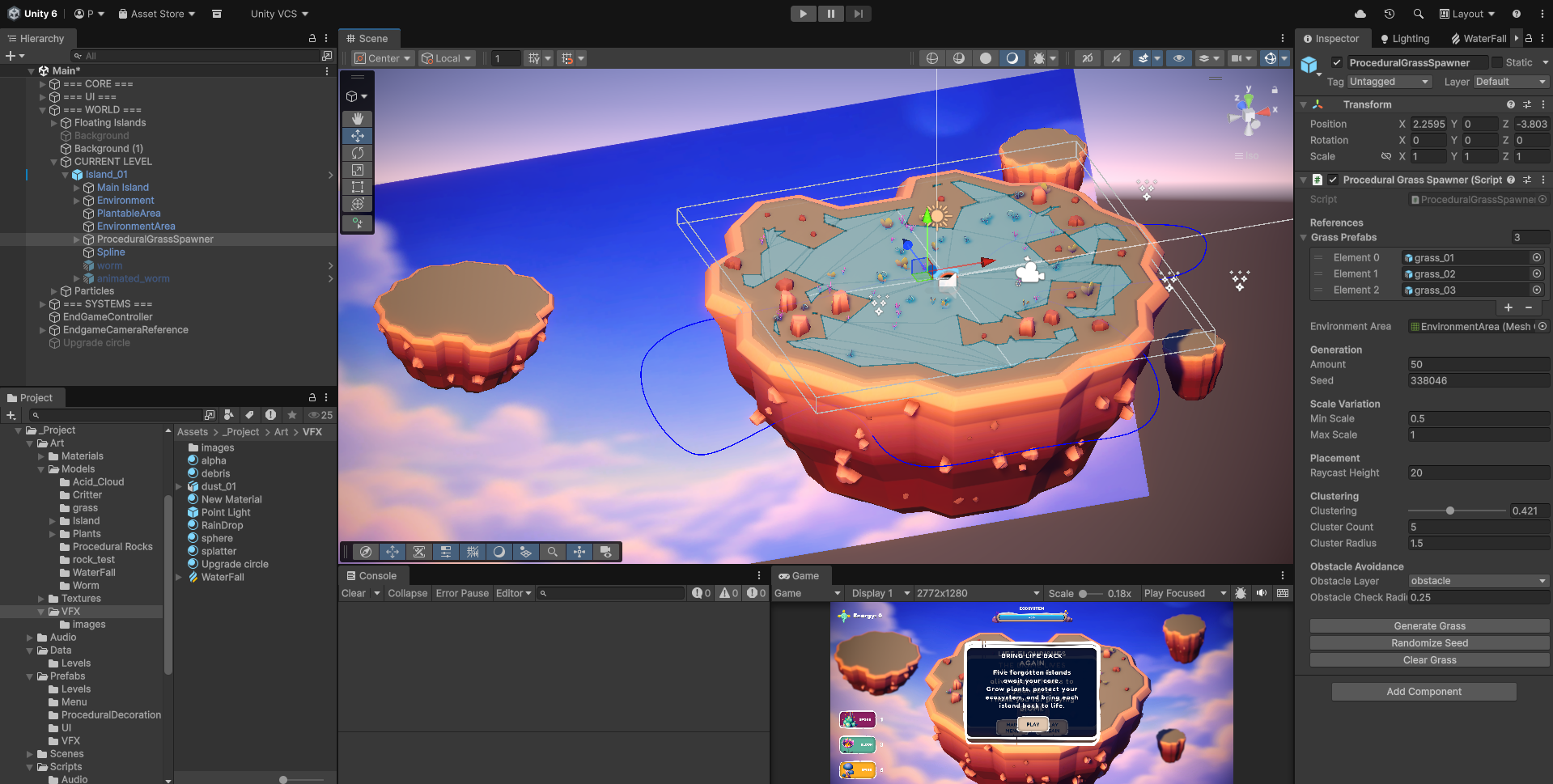Viewport: 1553px width, 784px height.
Task: Click the Pause button in top toolbar
Action: [830, 14]
